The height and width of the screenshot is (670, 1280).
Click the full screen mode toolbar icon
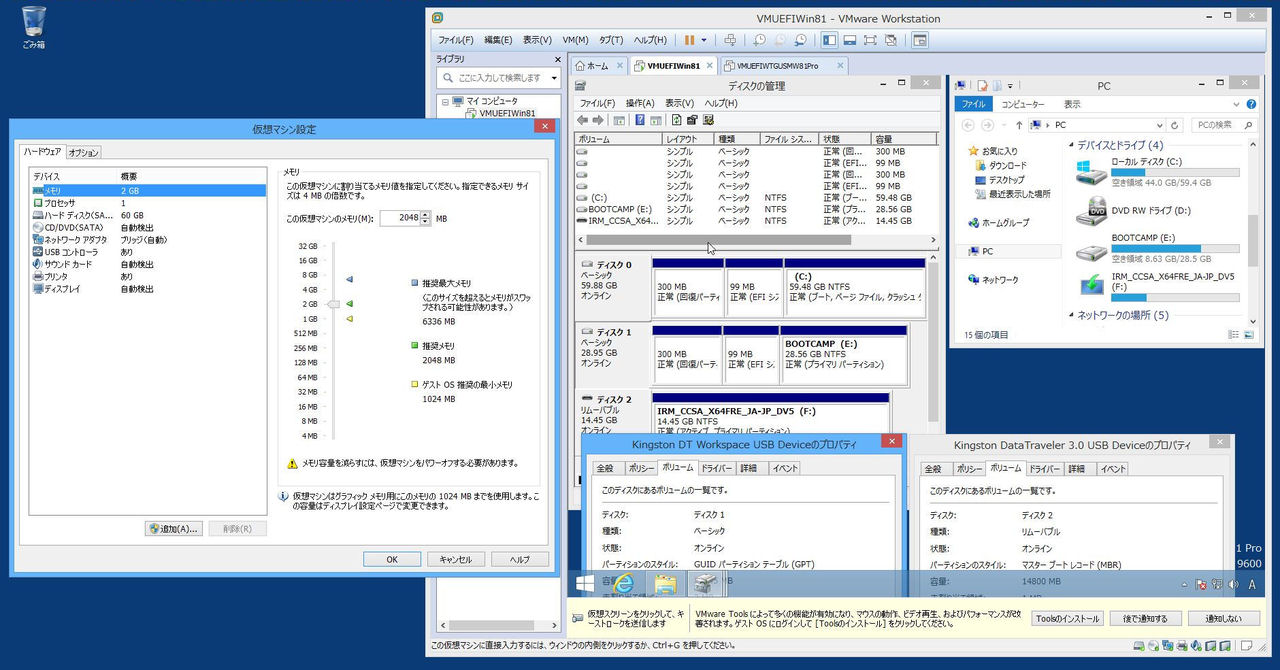[869, 40]
